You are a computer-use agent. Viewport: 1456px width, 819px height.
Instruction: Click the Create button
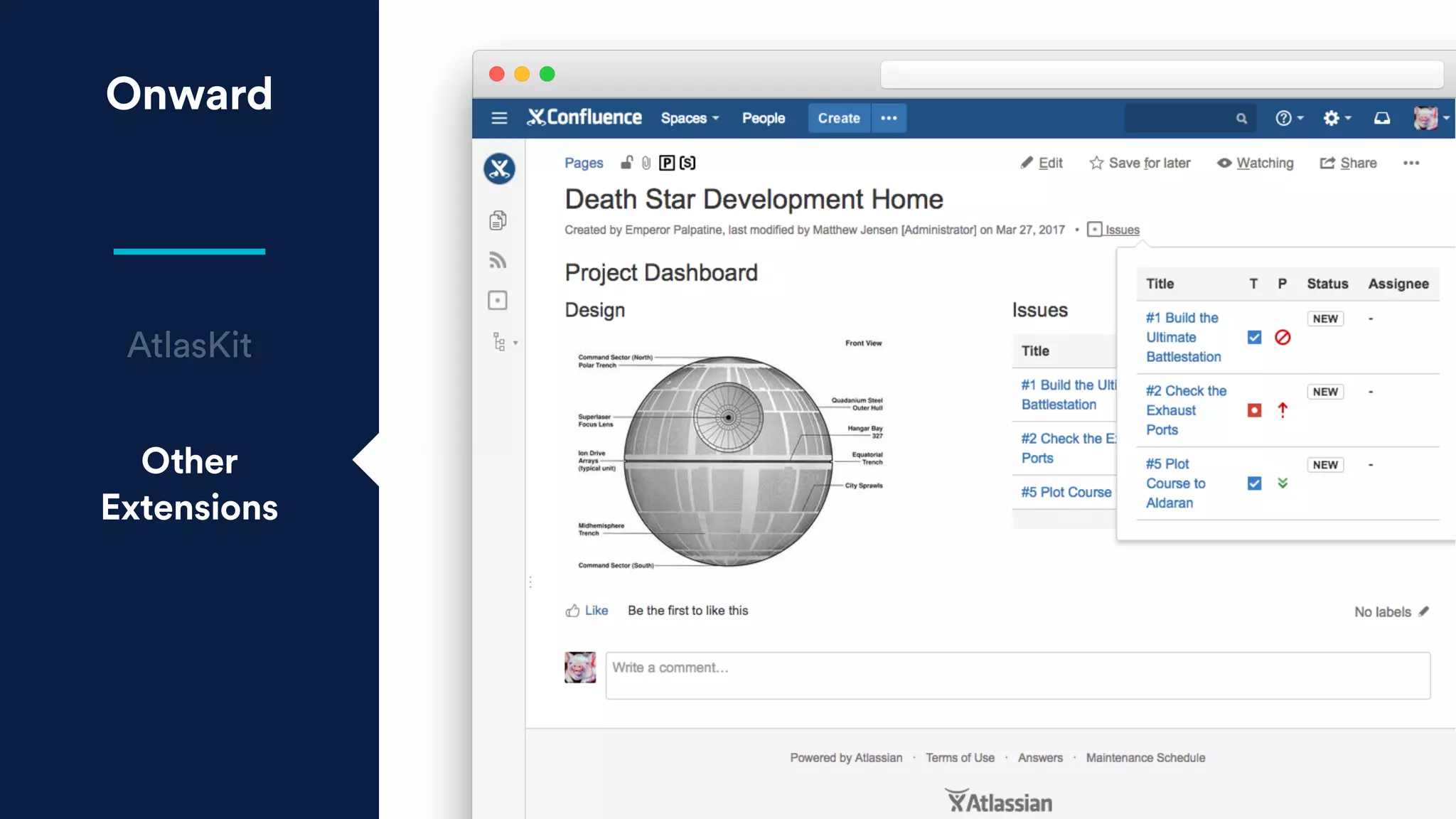[x=839, y=118]
